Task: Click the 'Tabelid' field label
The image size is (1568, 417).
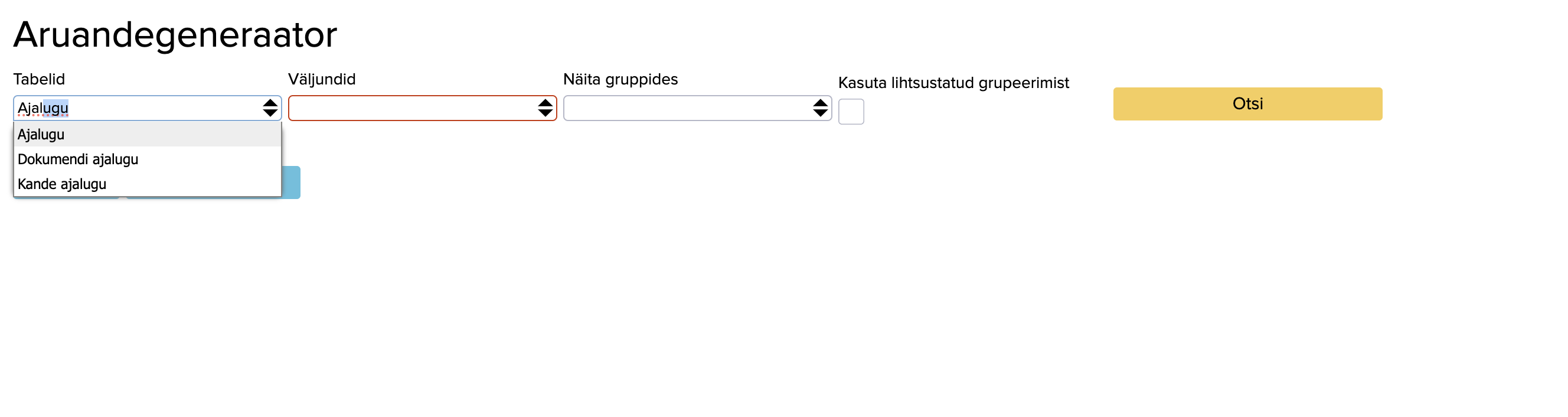Action: point(39,79)
